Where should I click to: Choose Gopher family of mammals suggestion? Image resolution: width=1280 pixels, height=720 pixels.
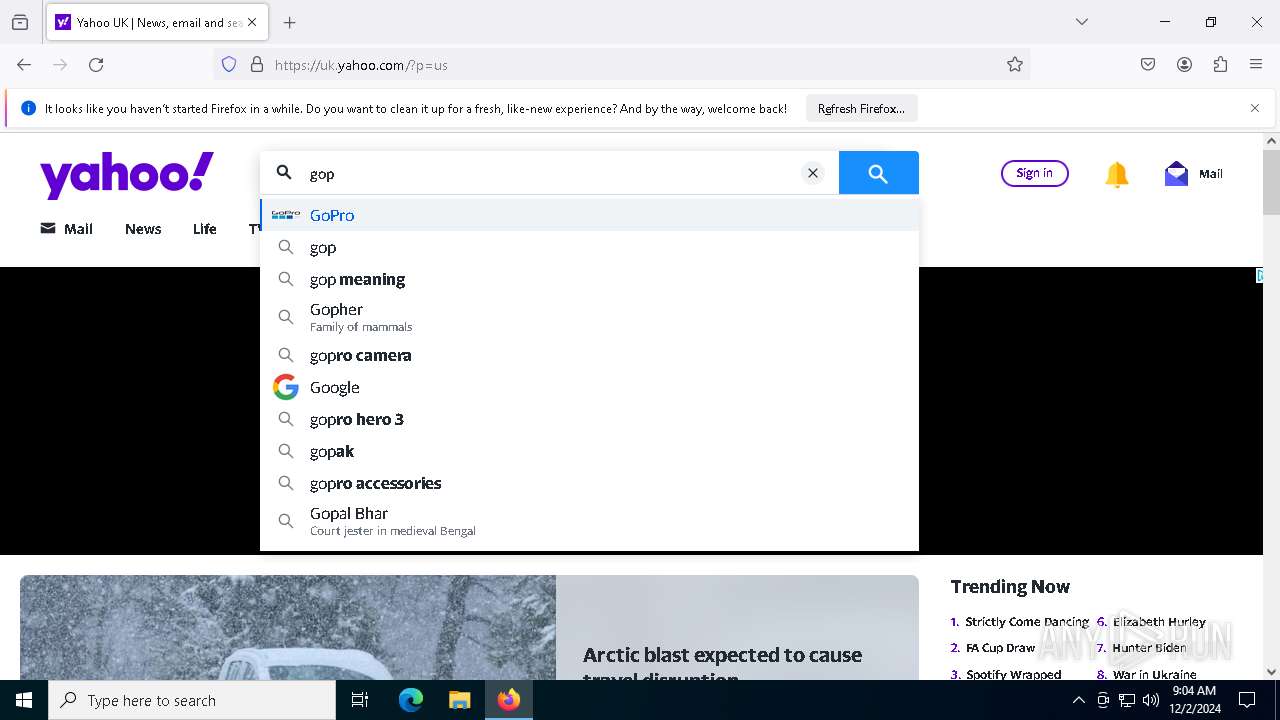pyautogui.click(x=589, y=317)
